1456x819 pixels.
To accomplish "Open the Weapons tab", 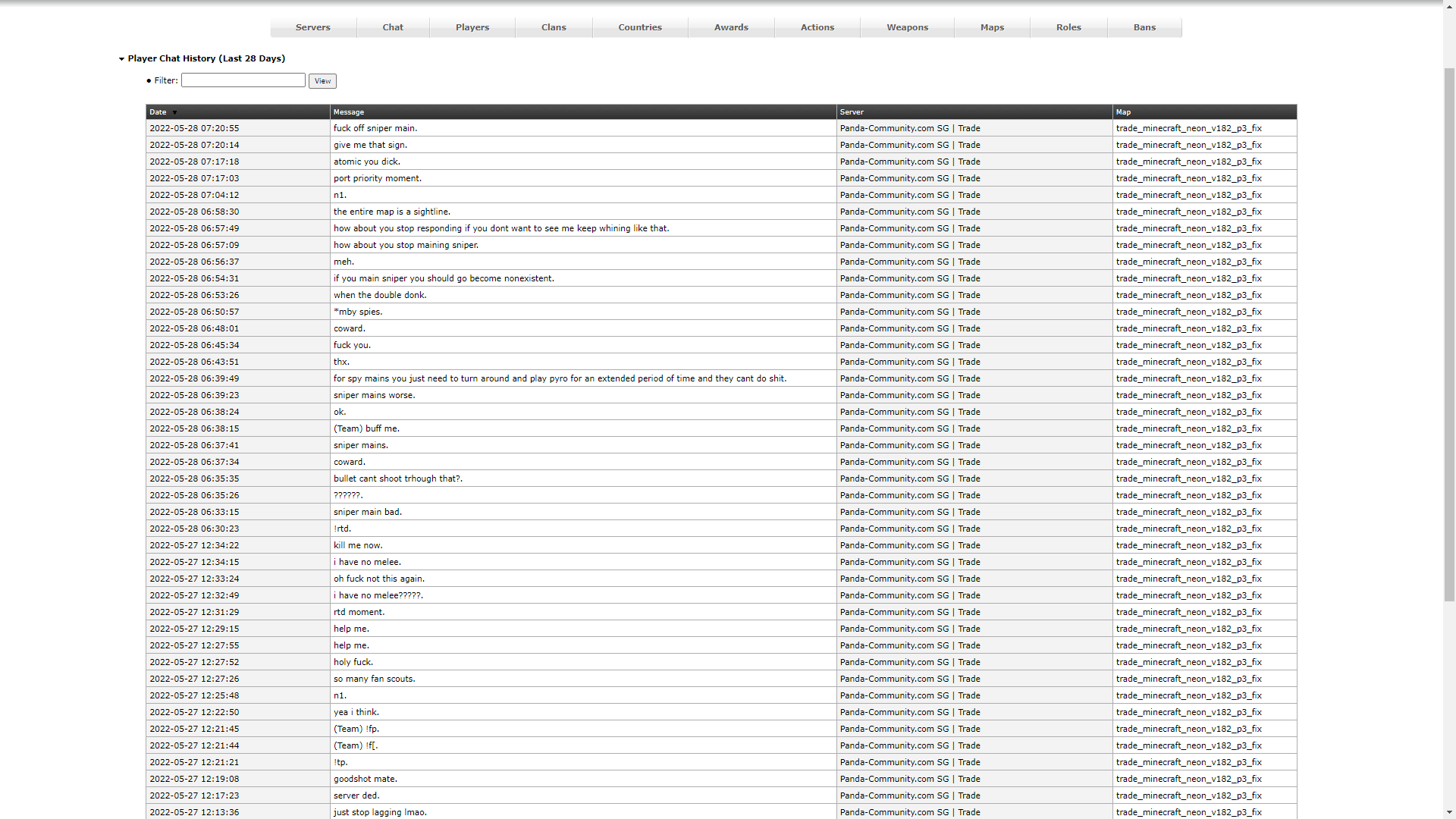I will tap(907, 27).
